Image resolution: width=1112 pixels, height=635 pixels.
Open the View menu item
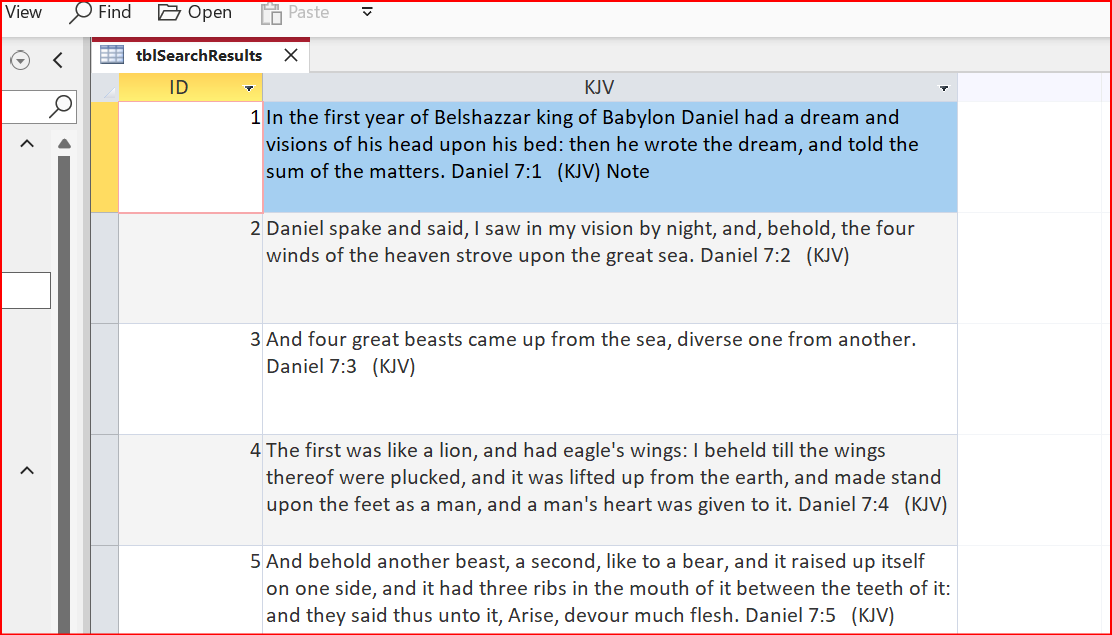coord(23,13)
